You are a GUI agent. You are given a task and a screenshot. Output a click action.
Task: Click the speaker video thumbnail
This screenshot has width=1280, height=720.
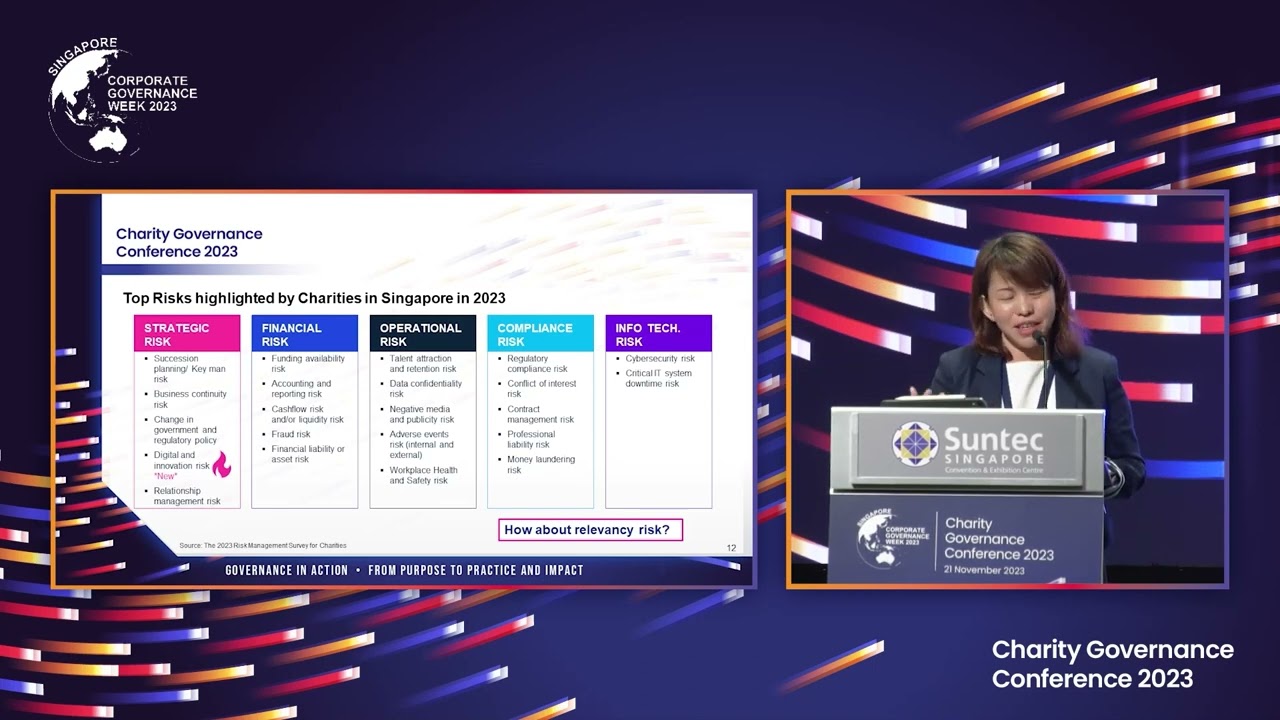point(1007,388)
